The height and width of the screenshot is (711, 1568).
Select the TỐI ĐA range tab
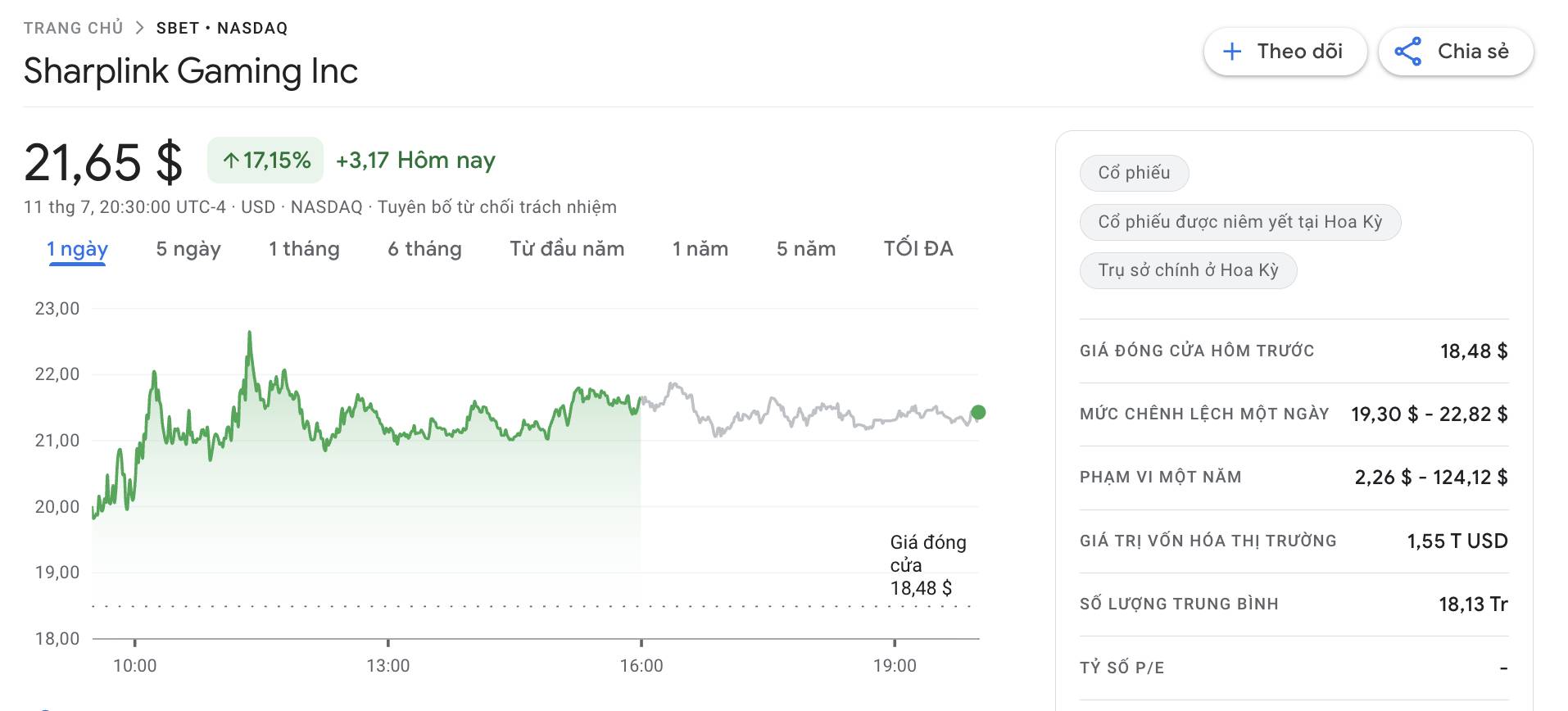pyautogui.click(x=918, y=249)
